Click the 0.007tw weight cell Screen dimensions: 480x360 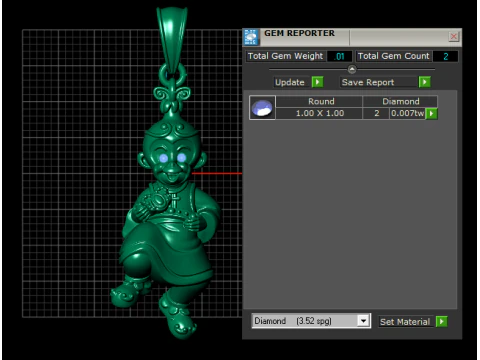[x=407, y=113]
